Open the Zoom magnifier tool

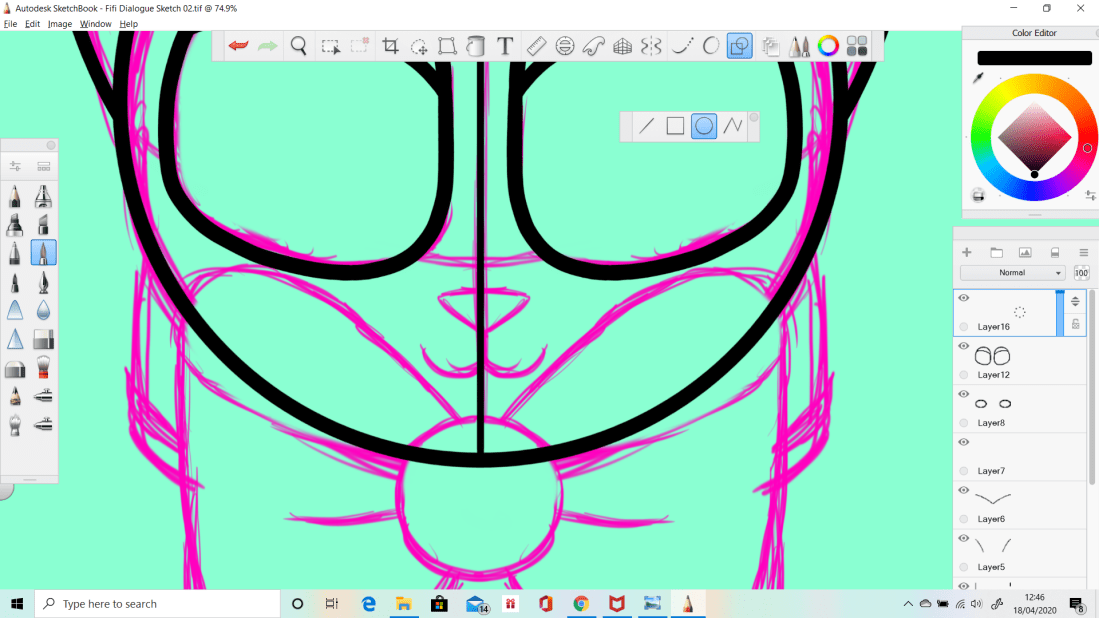point(299,46)
